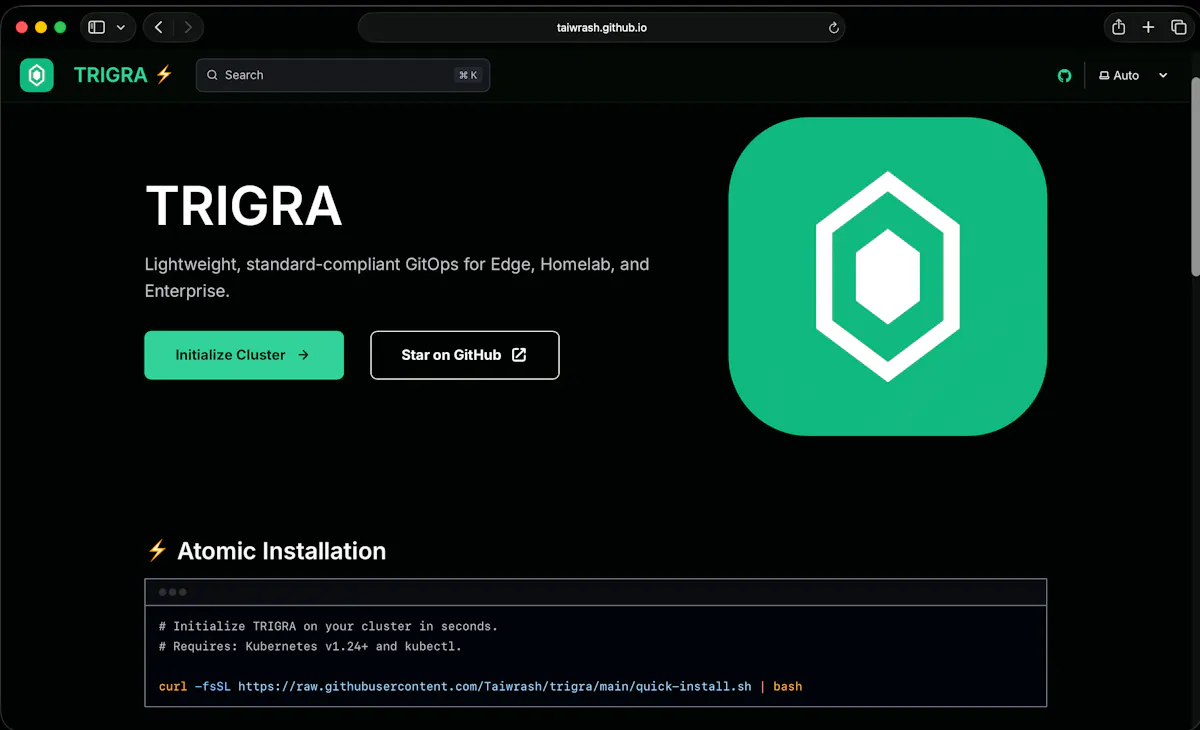Go back with the browser back arrow
The height and width of the screenshot is (730, 1200).
click(x=159, y=27)
